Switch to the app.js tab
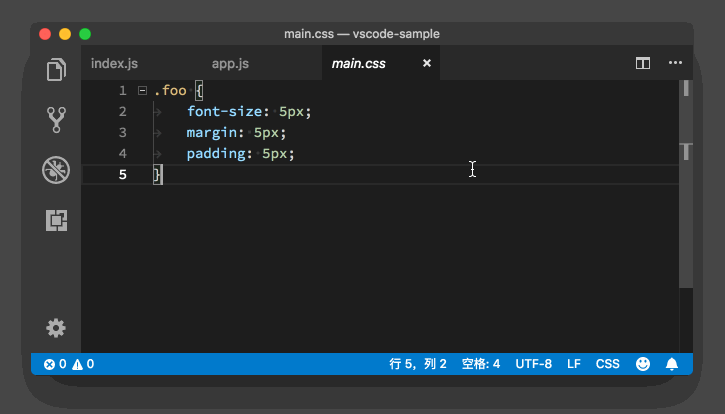Viewport: 725px width, 414px height. tap(230, 64)
